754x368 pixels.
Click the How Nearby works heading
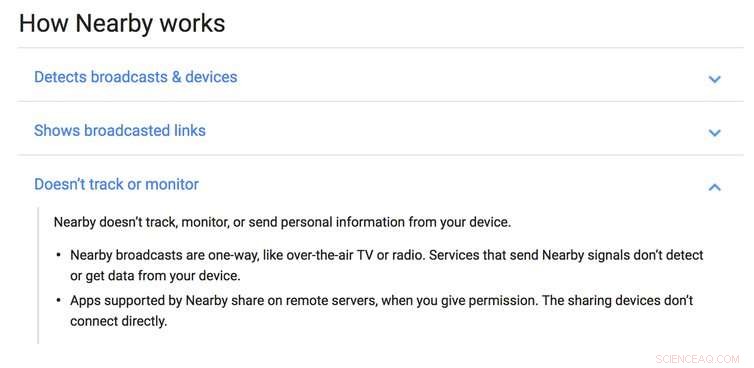pyautogui.click(x=122, y=23)
